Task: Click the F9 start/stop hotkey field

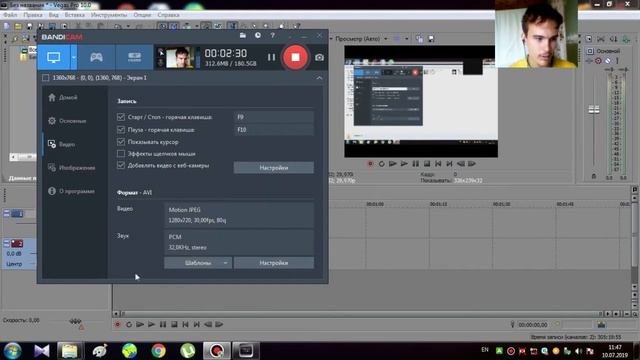Action: tap(274, 117)
